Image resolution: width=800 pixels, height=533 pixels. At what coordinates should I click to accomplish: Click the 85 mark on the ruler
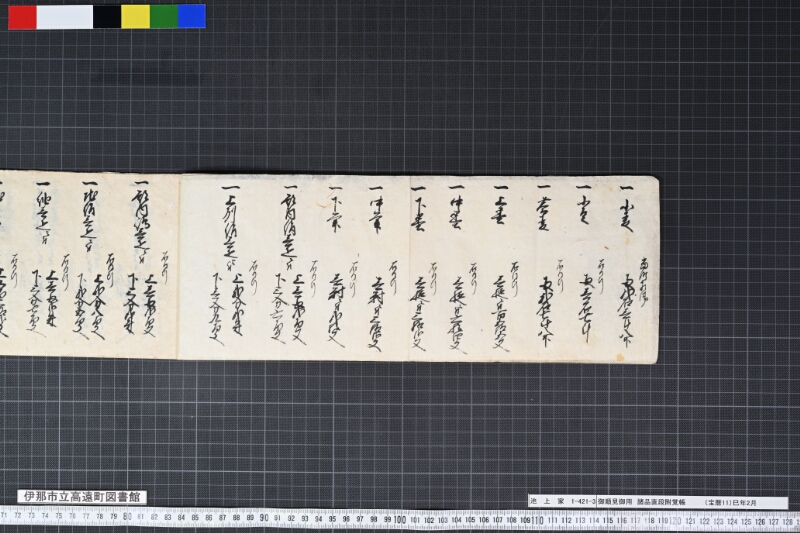click(195, 517)
